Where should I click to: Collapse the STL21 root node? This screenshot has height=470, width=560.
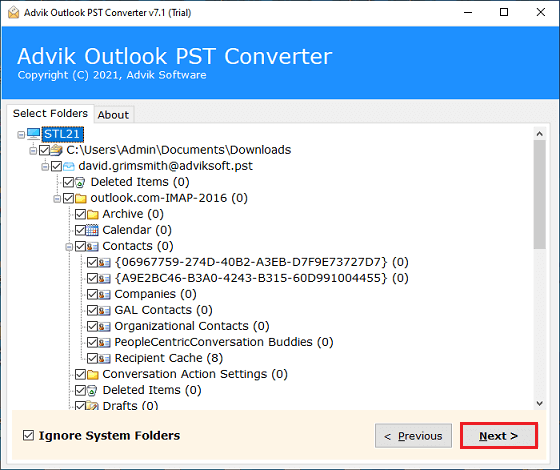coord(21,135)
